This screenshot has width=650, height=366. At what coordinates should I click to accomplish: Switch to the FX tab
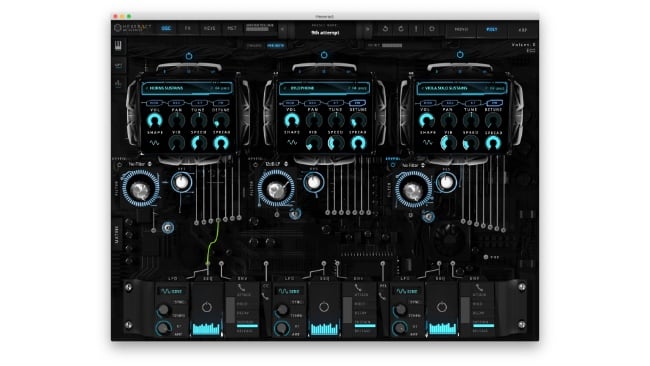(187, 28)
